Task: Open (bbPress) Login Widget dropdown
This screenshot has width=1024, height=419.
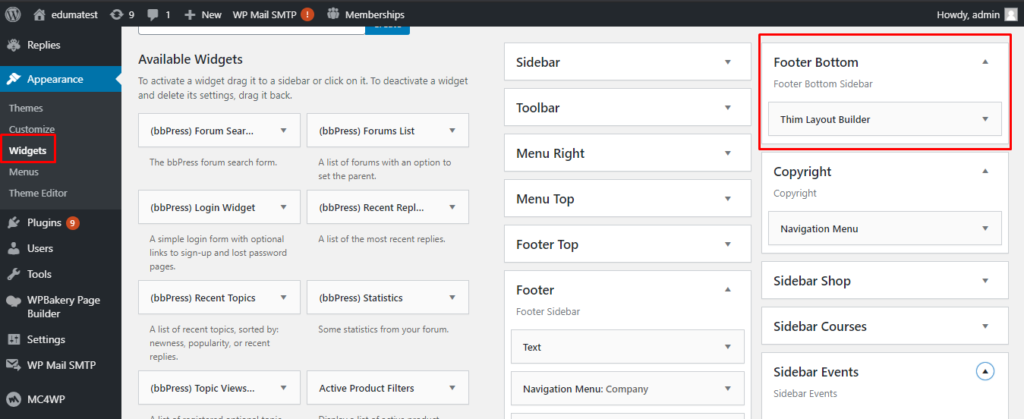Action: 283,207
